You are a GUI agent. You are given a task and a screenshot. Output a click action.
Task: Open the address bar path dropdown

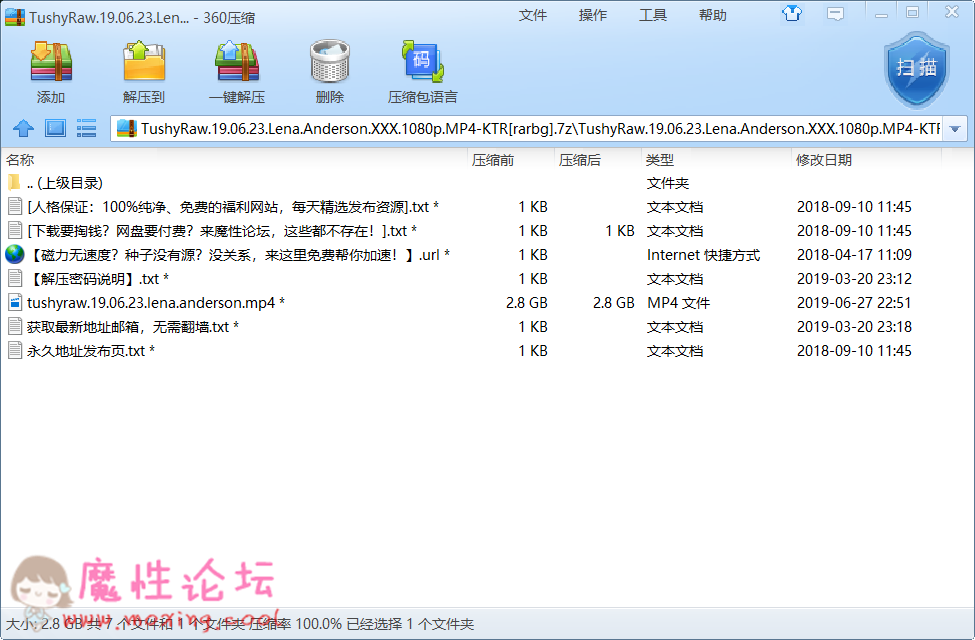(956, 128)
